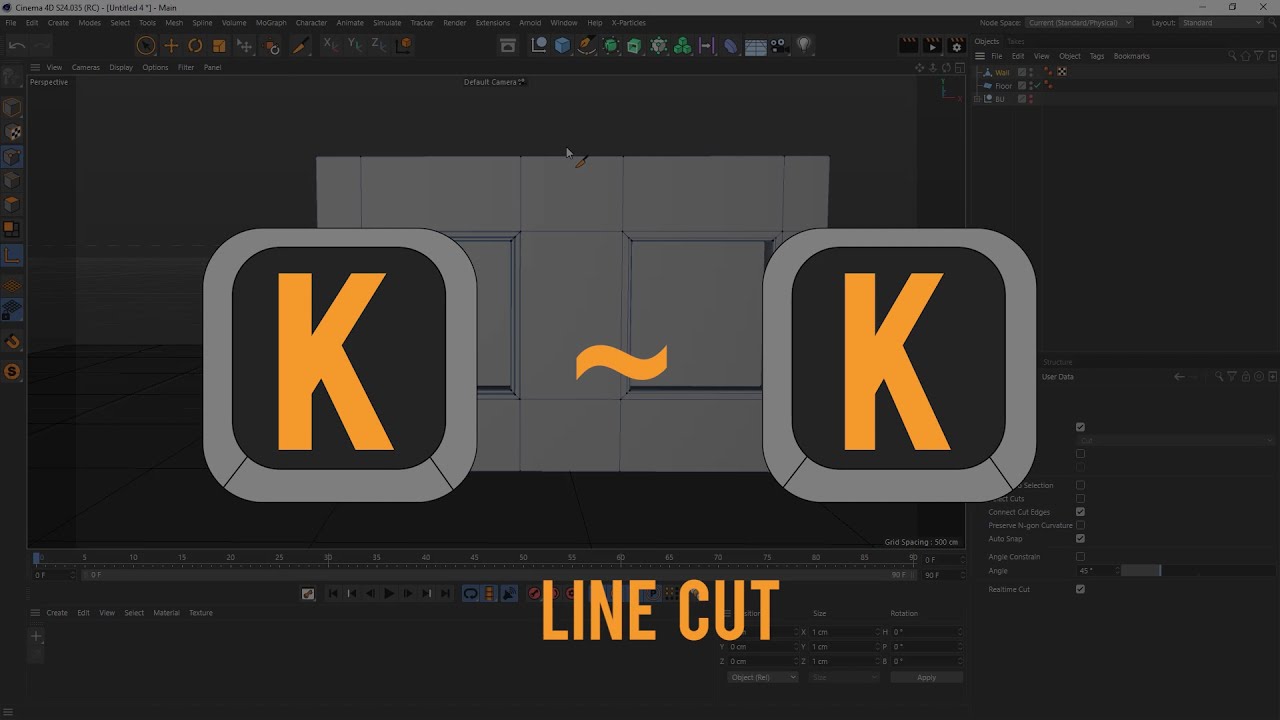The width and height of the screenshot is (1280, 720).
Task: Open Edit Render Settings
Action: (x=956, y=45)
